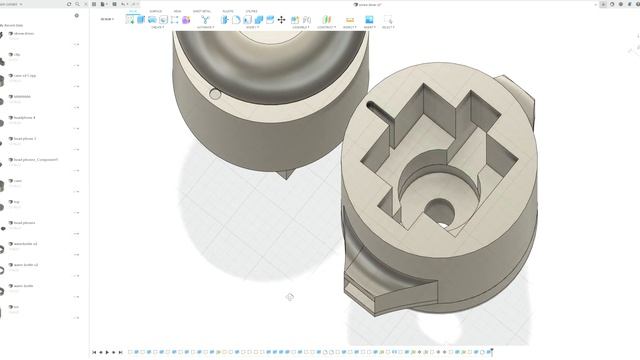
Task: Click the Joint icon in Assemble group
Action: click(x=307, y=20)
